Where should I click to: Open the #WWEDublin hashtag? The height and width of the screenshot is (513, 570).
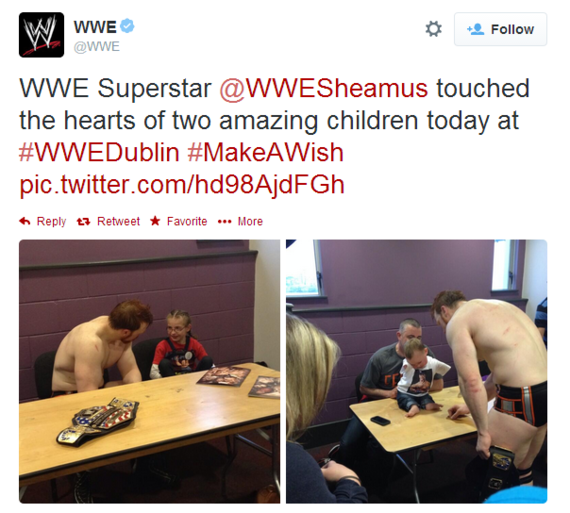click(x=99, y=152)
